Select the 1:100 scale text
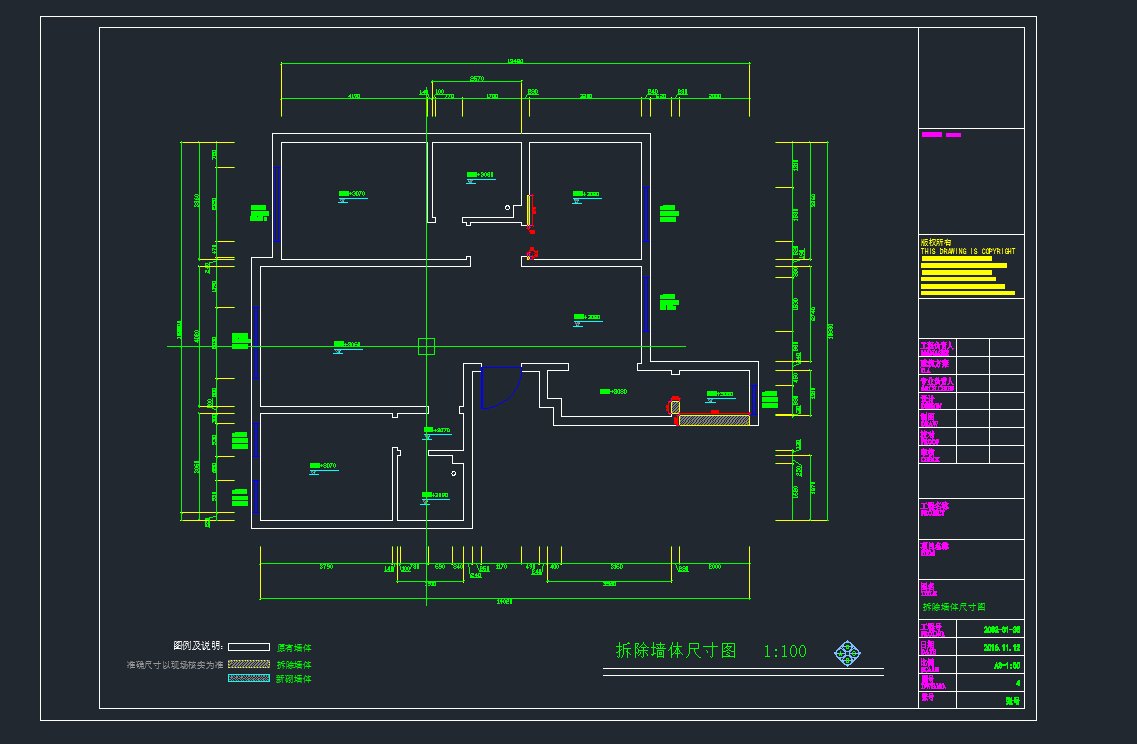 click(x=784, y=652)
